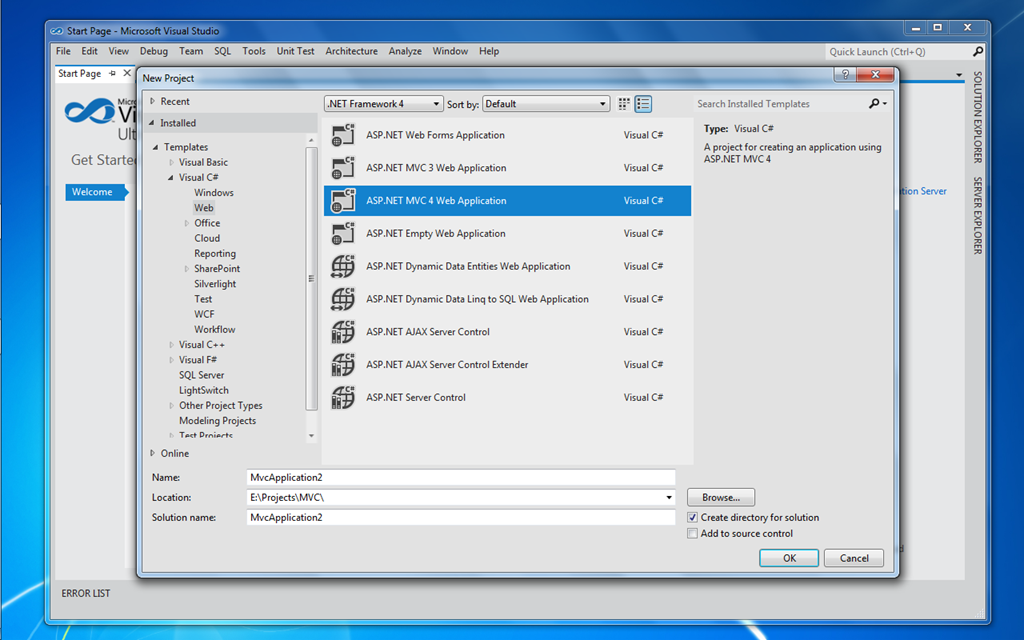Select the Welcome tab on Start Page
Image resolution: width=1024 pixels, height=640 pixels.
(x=95, y=192)
